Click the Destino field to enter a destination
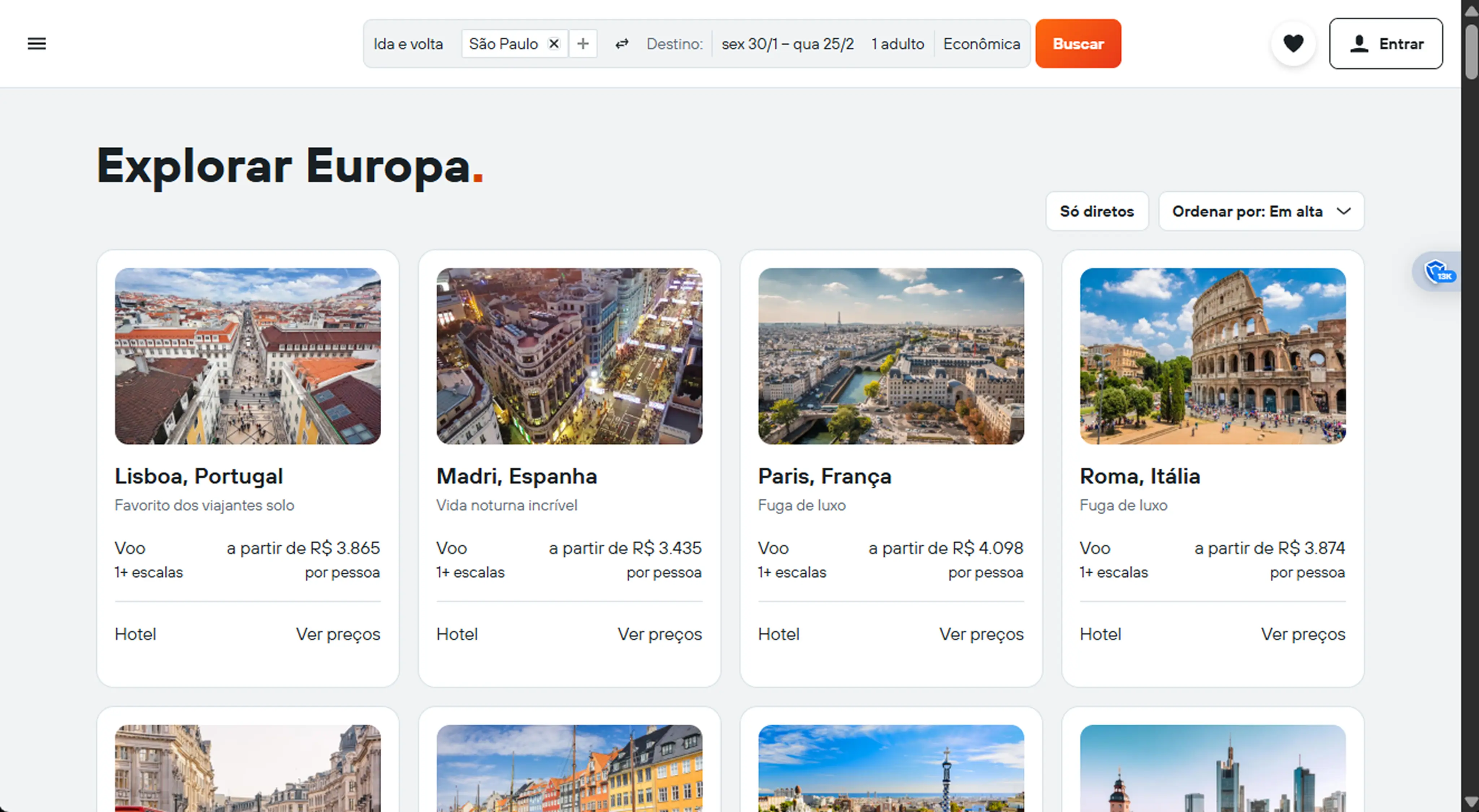 (675, 43)
